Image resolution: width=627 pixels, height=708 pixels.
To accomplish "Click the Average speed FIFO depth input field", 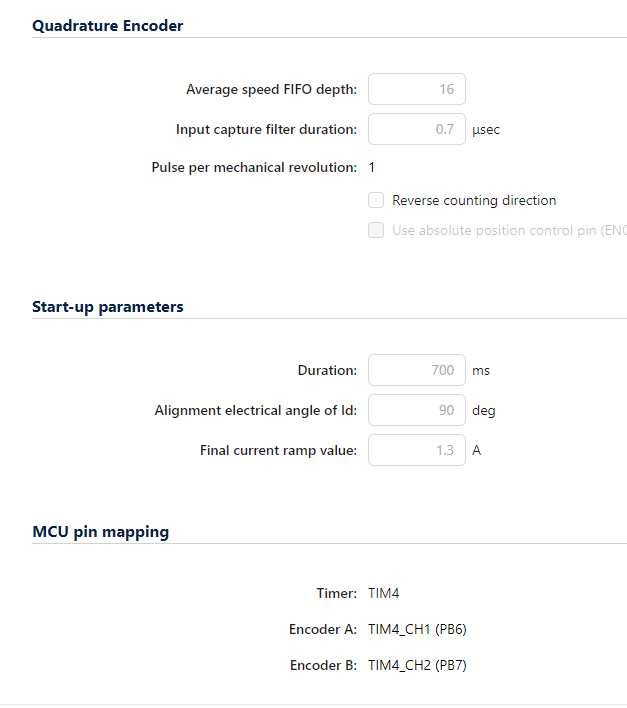I will coord(416,90).
